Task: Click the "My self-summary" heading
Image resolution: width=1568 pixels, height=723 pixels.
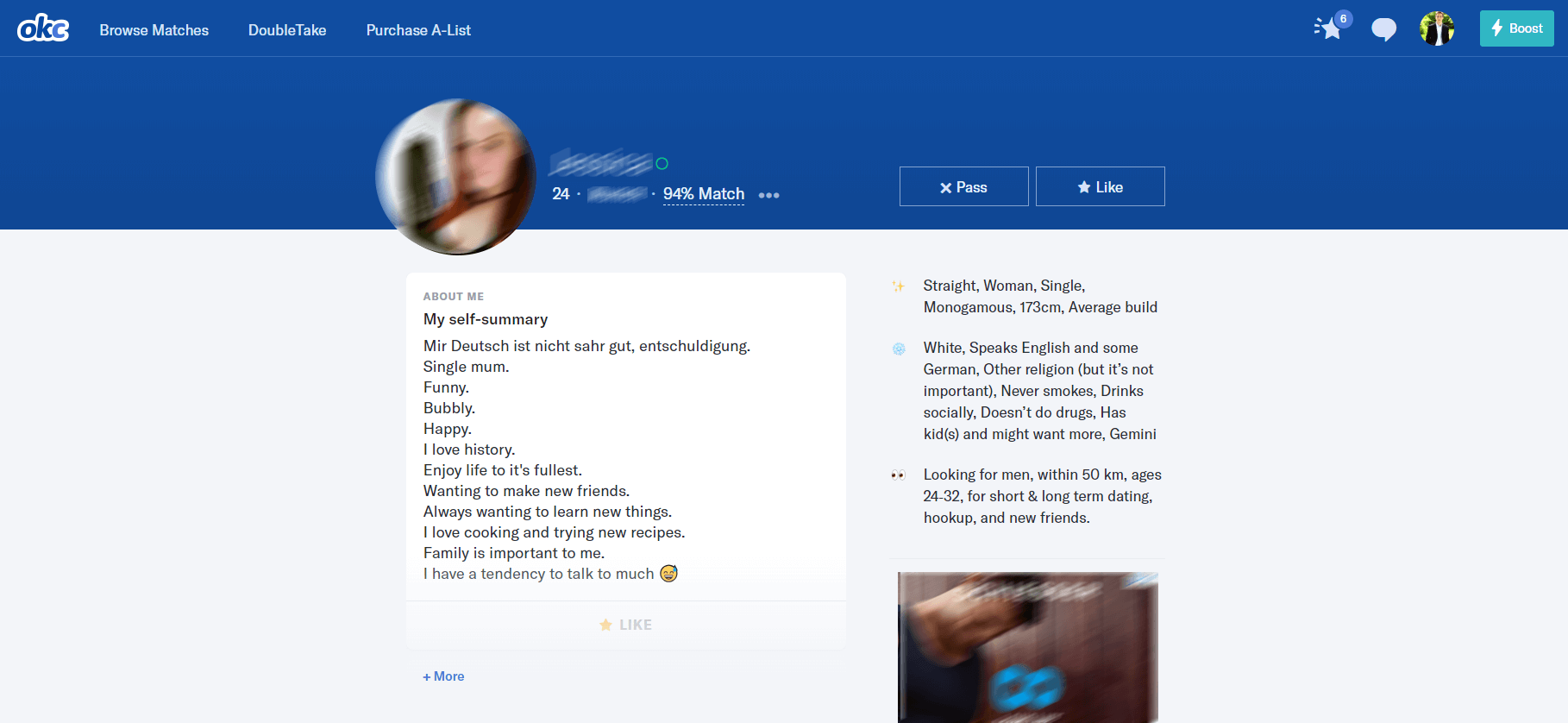Action: 486,319
